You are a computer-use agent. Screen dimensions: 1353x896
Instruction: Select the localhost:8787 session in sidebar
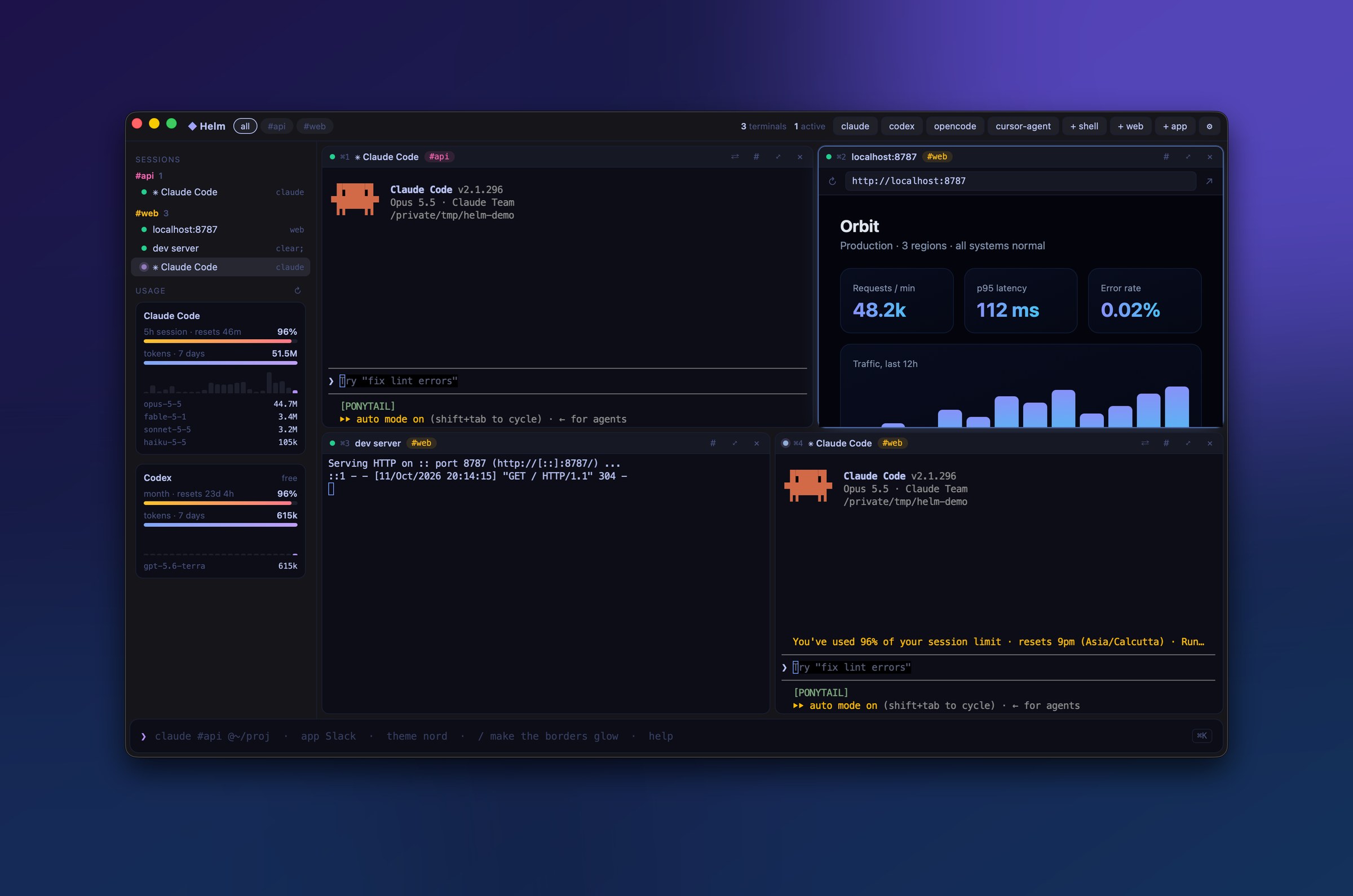pos(220,229)
